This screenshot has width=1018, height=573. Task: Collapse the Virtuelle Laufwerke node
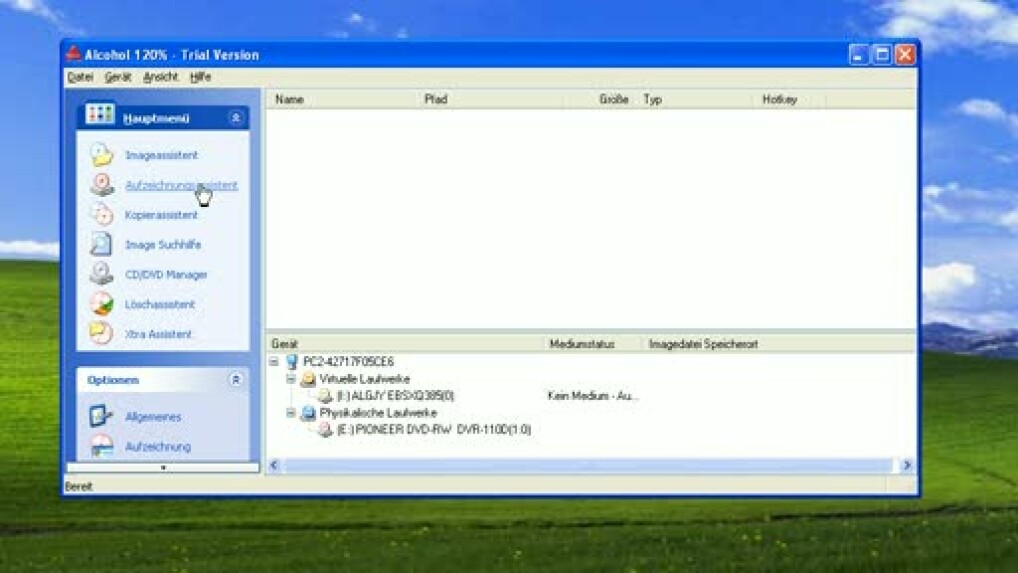[x=291, y=379]
